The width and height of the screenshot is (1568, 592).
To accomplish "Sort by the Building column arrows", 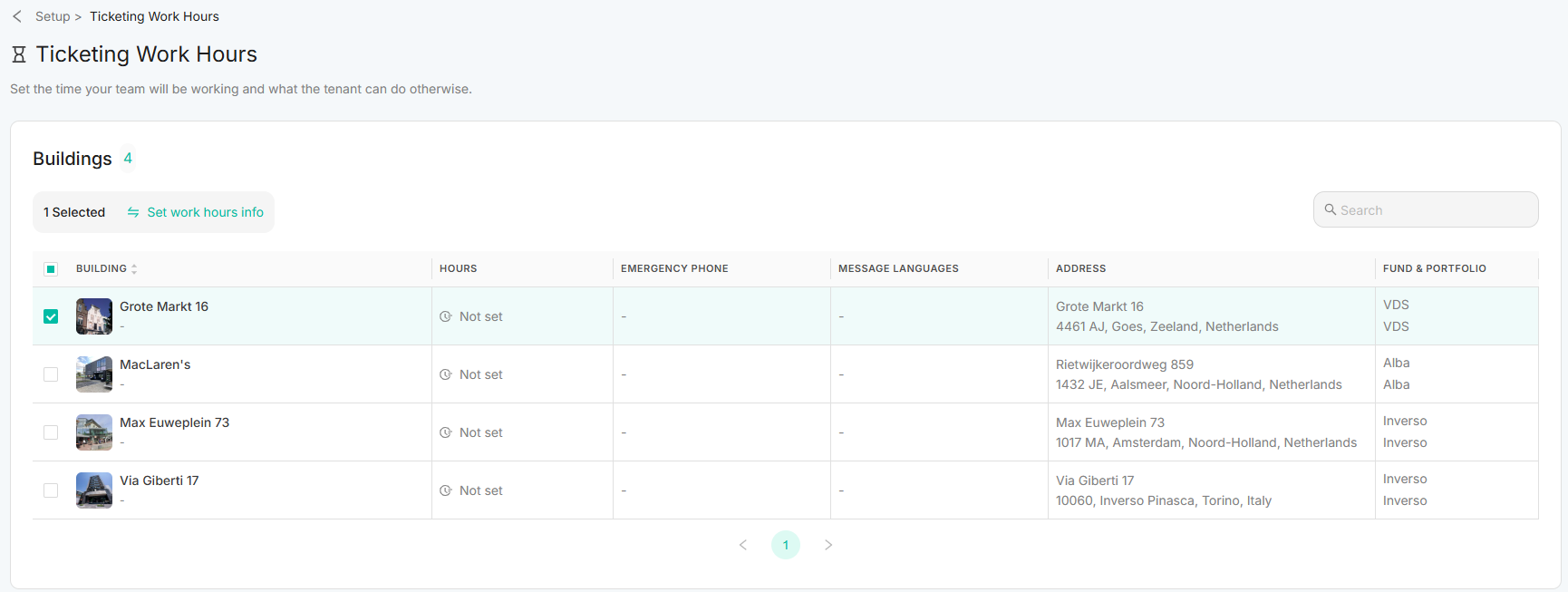I will 134,269.
